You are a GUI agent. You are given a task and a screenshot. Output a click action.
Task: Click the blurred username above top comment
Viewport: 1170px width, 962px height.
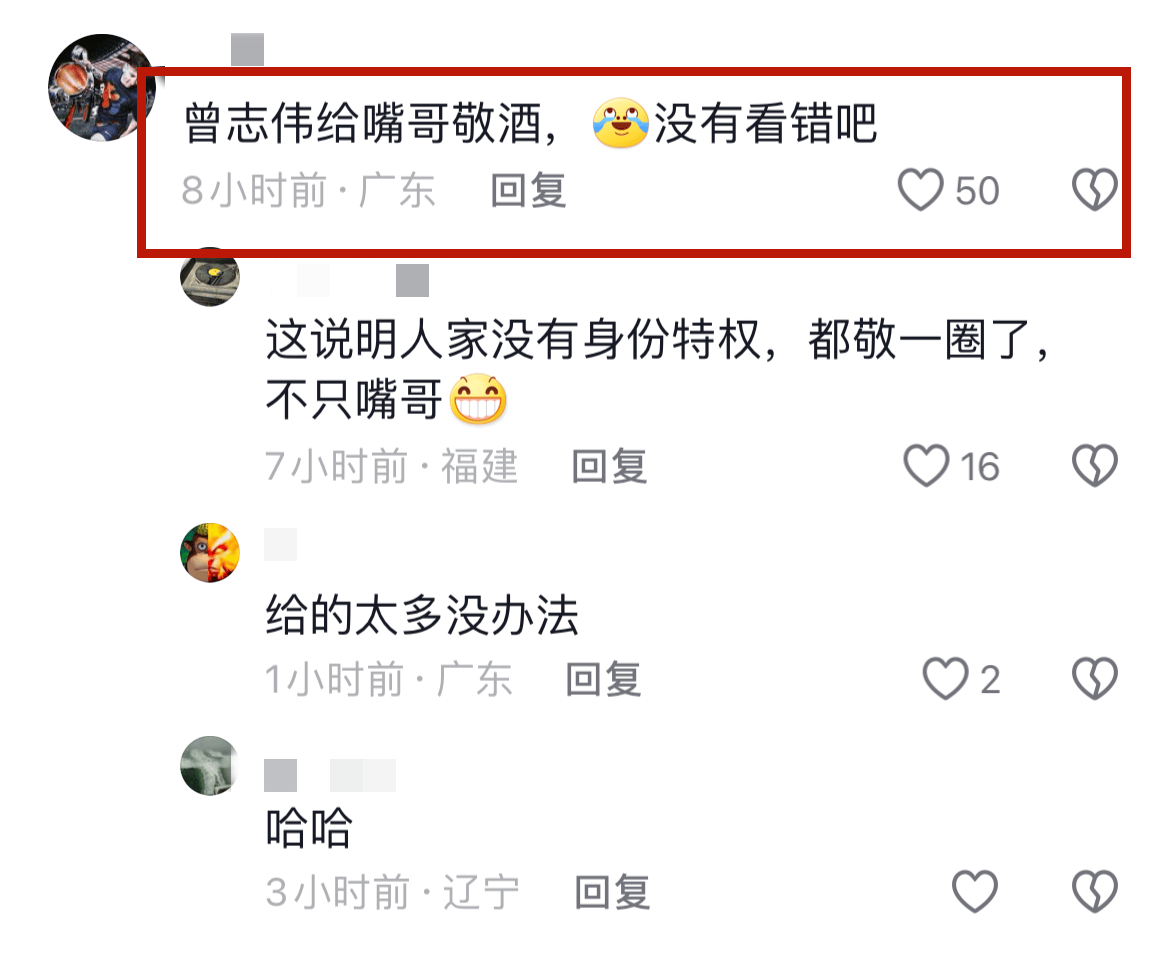click(x=247, y=49)
